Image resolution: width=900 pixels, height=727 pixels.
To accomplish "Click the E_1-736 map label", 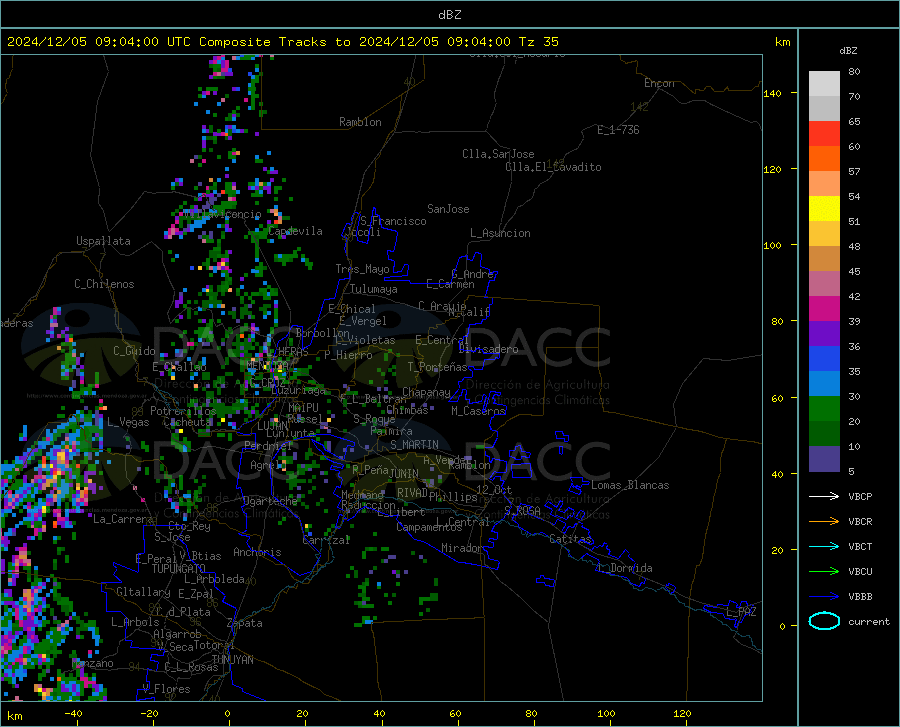I will 618,130.
